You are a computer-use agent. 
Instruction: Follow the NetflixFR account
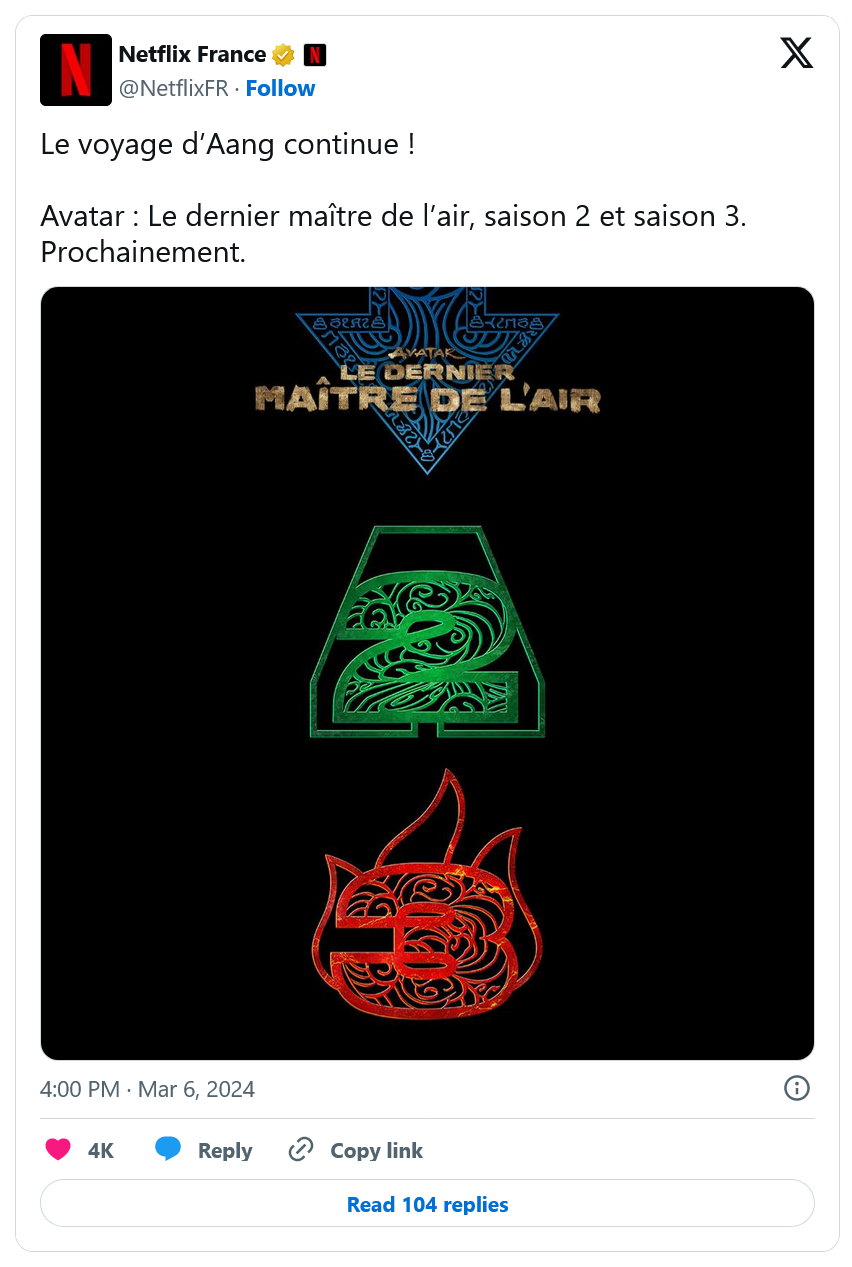point(280,88)
